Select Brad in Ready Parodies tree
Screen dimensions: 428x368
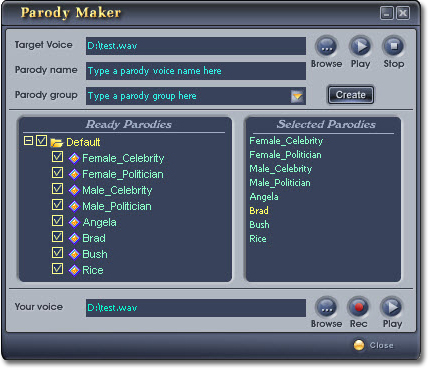(94, 238)
